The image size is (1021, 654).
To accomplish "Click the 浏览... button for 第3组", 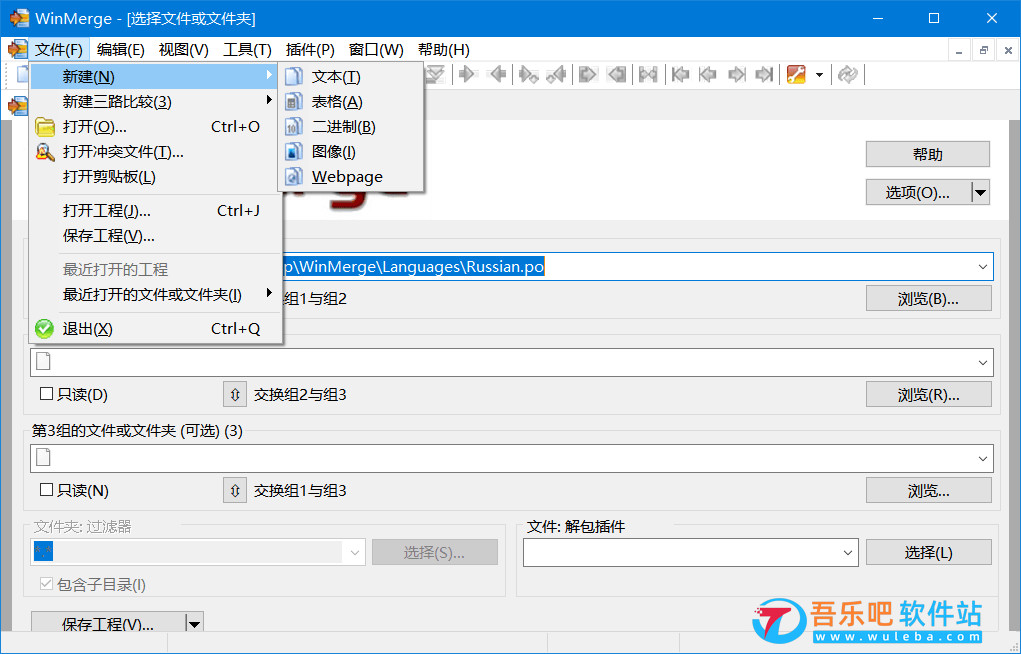I will 929,490.
